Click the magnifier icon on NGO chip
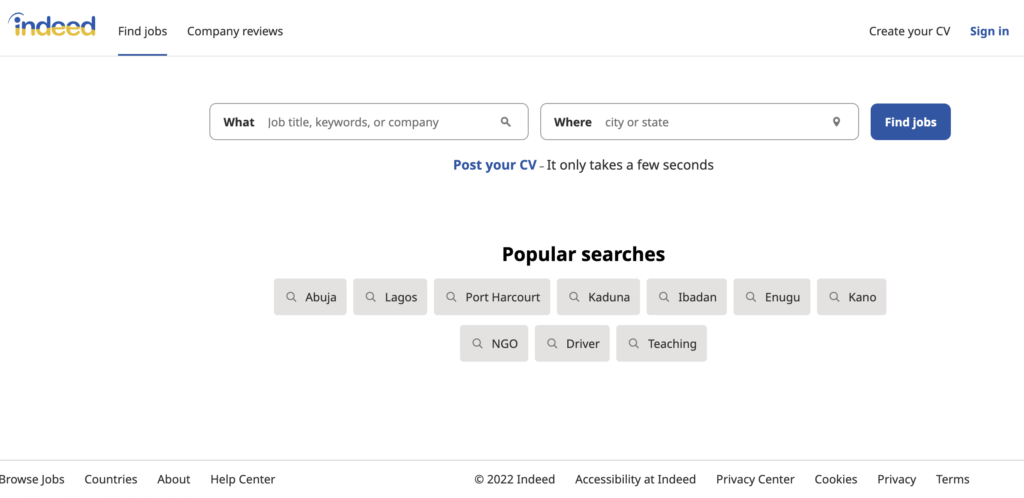1024x498 pixels. click(x=477, y=343)
